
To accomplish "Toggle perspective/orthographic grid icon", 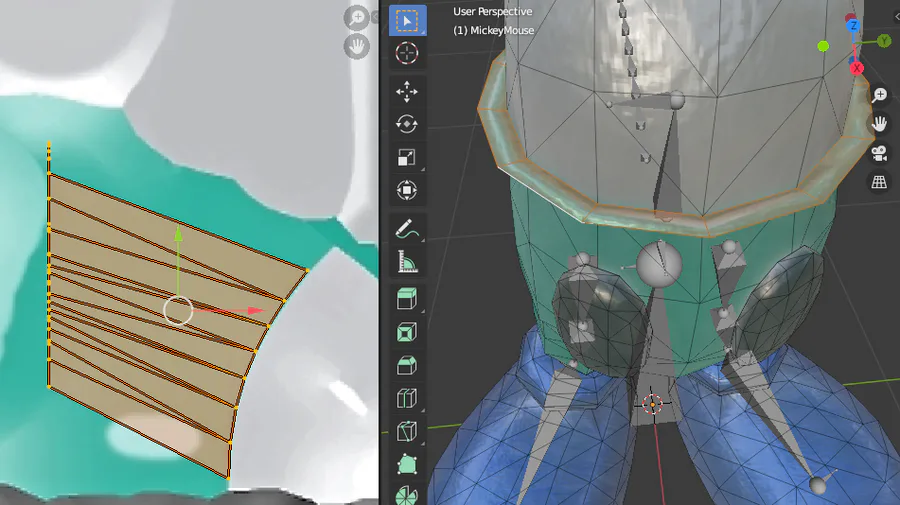I will point(879,182).
